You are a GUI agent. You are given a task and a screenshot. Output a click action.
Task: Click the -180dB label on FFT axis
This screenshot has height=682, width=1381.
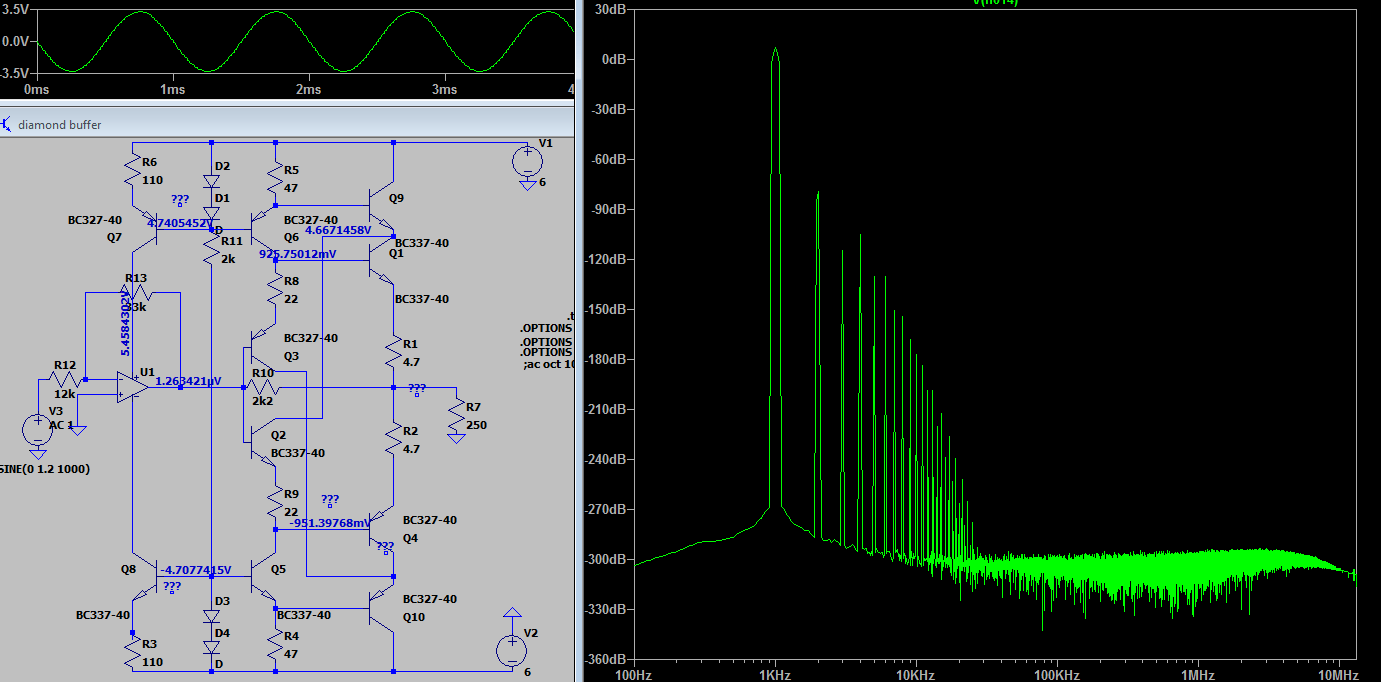click(x=607, y=359)
